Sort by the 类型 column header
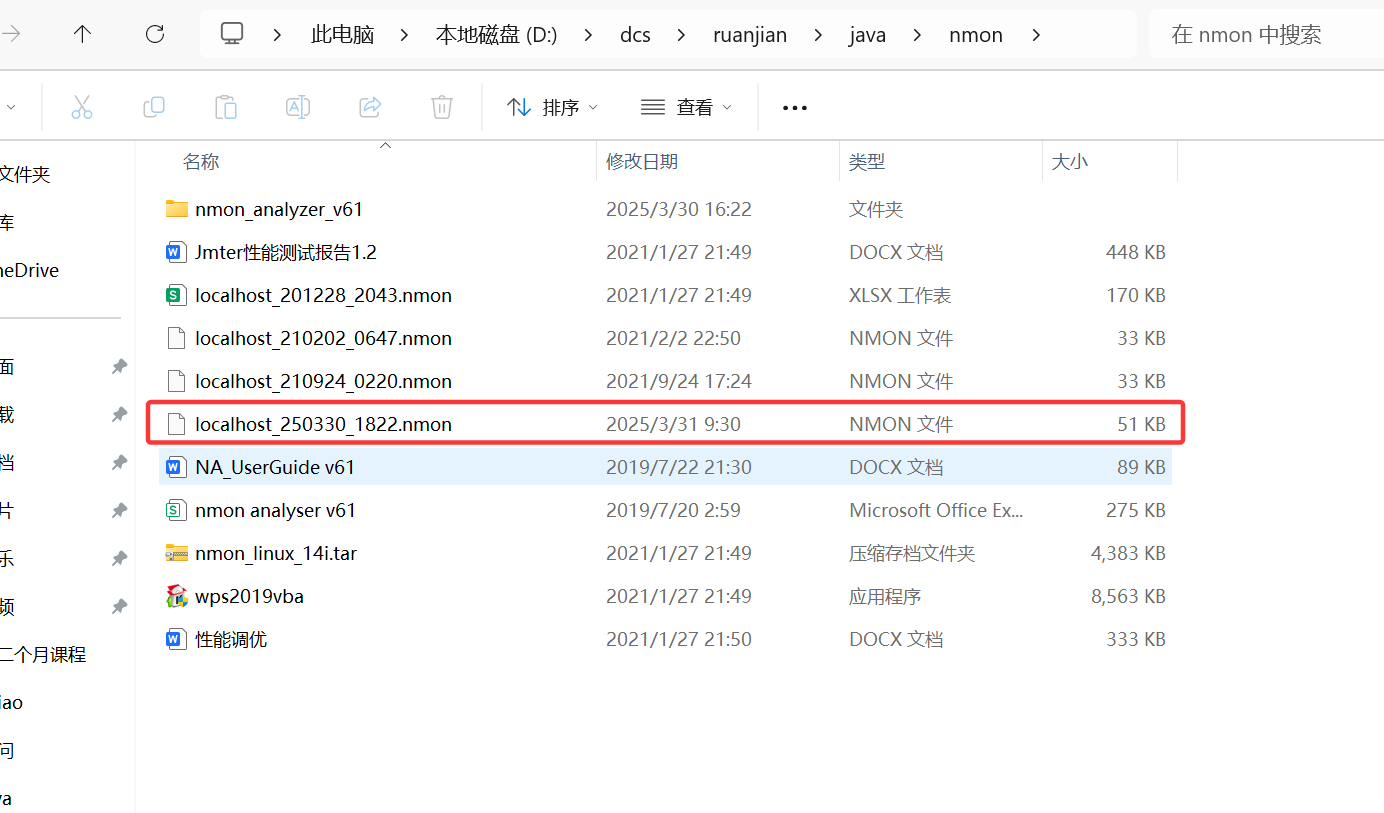The height and width of the screenshot is (813, 1384). click(867, 161)
